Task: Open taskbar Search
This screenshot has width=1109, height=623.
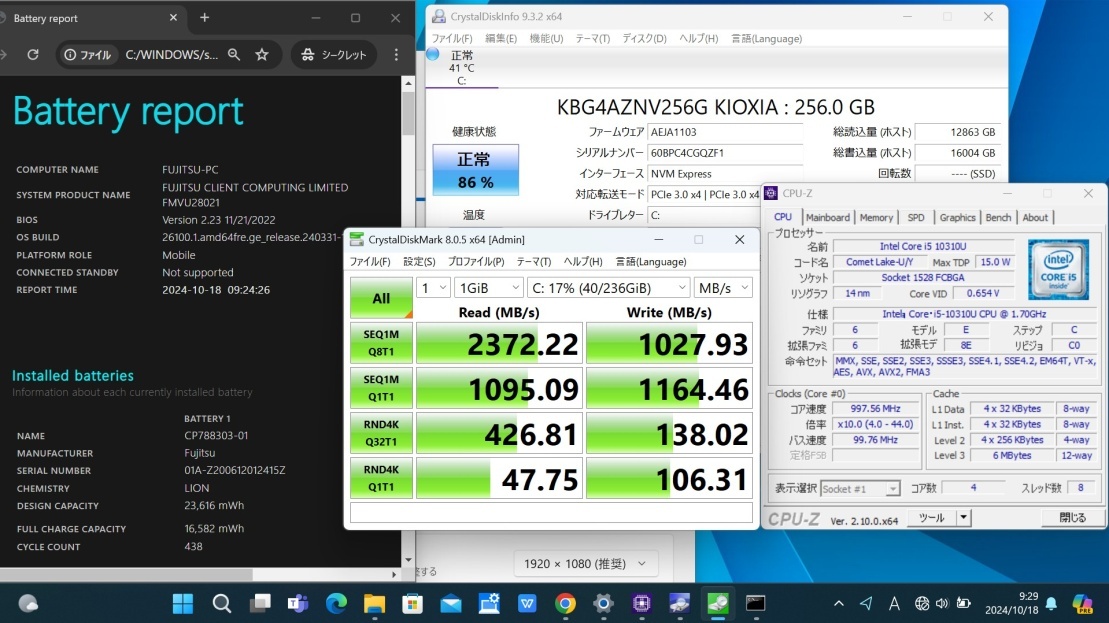Action: 221,603
